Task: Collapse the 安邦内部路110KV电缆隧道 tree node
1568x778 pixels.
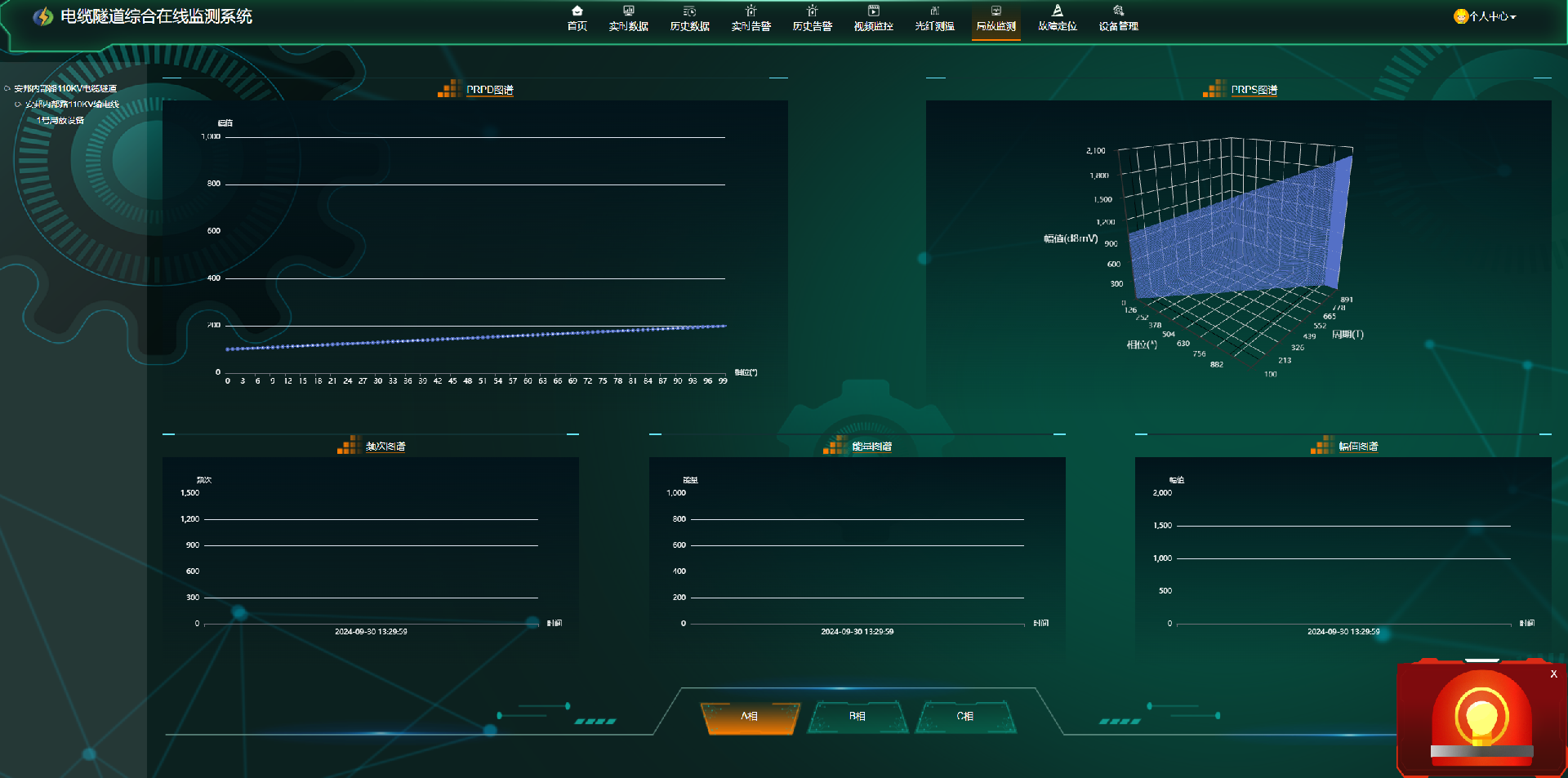Action: (x=7, y=88)
